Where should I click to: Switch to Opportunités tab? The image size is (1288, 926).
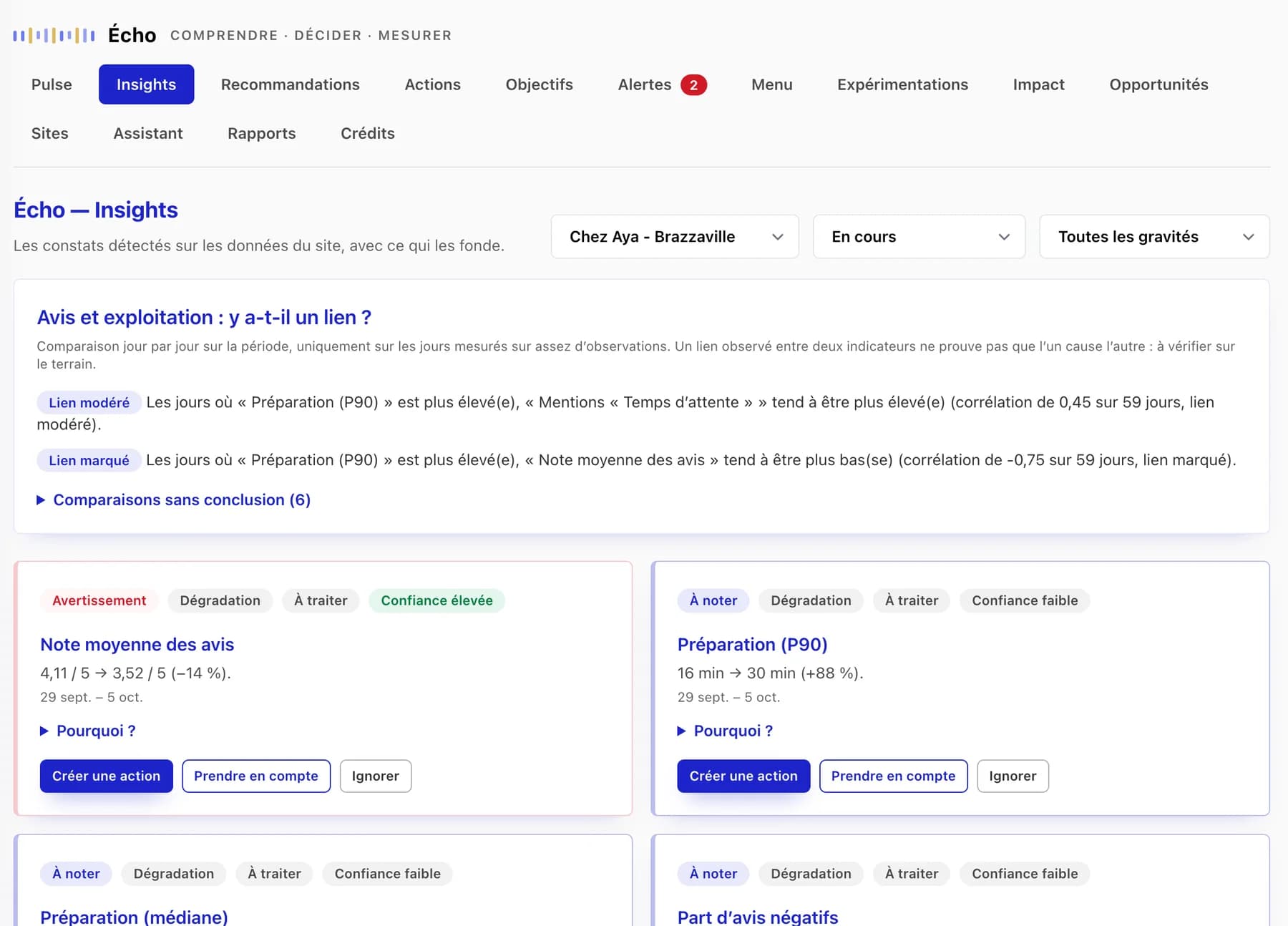coord(1158,84)
